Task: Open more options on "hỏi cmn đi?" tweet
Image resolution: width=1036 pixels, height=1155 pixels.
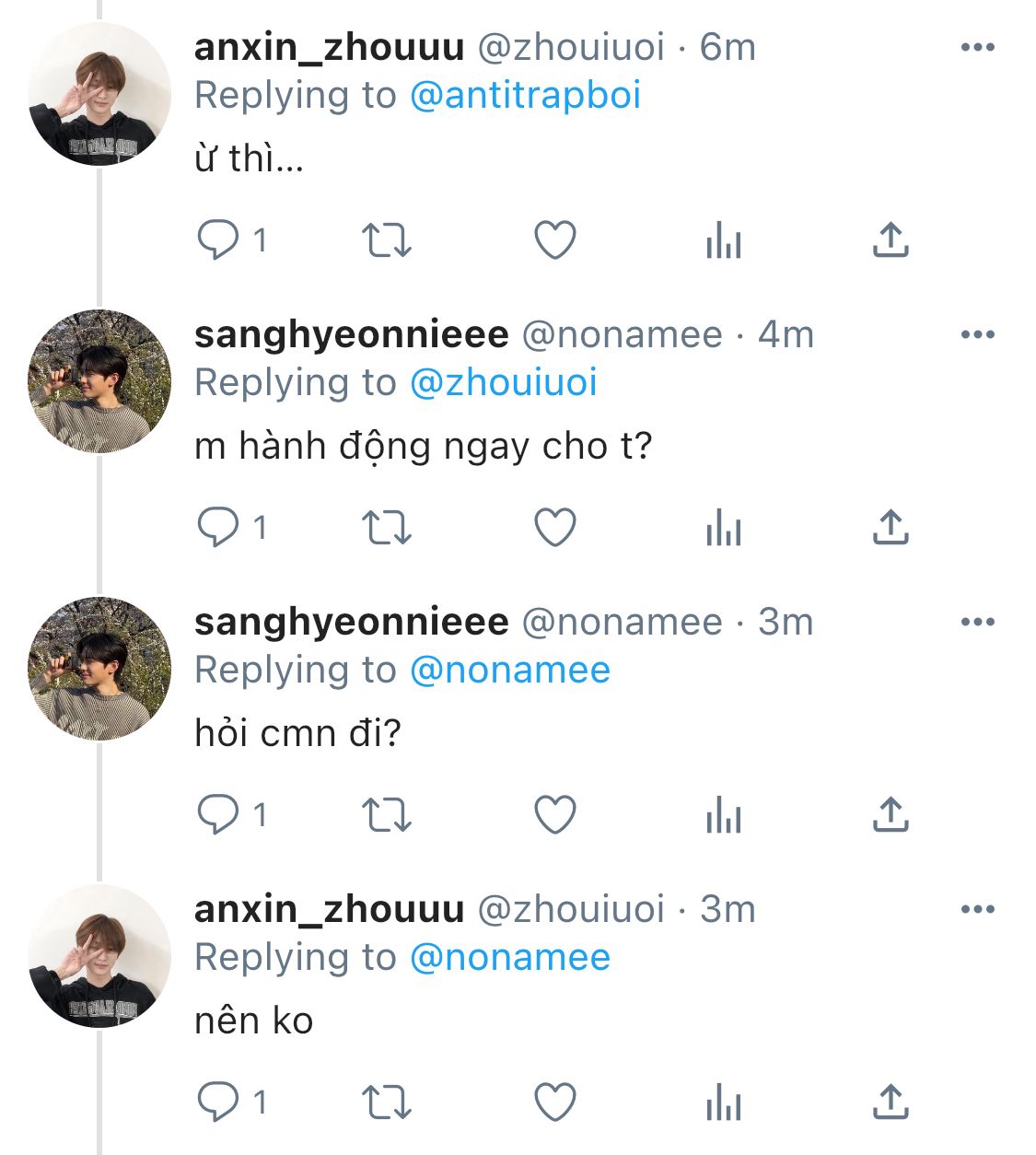Action: 977,622
